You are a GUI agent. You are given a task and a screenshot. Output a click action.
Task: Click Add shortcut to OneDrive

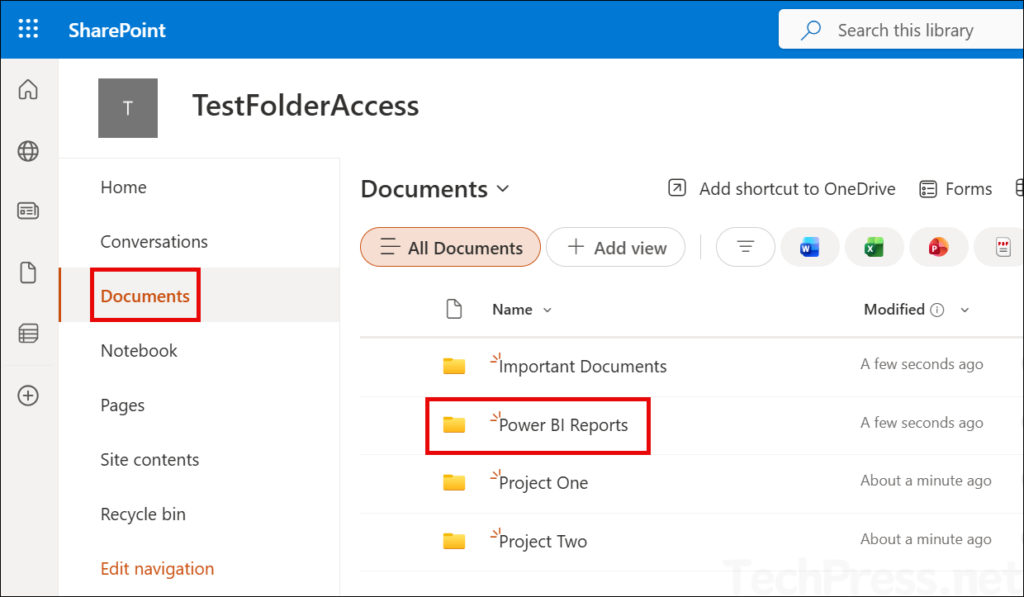782,189
